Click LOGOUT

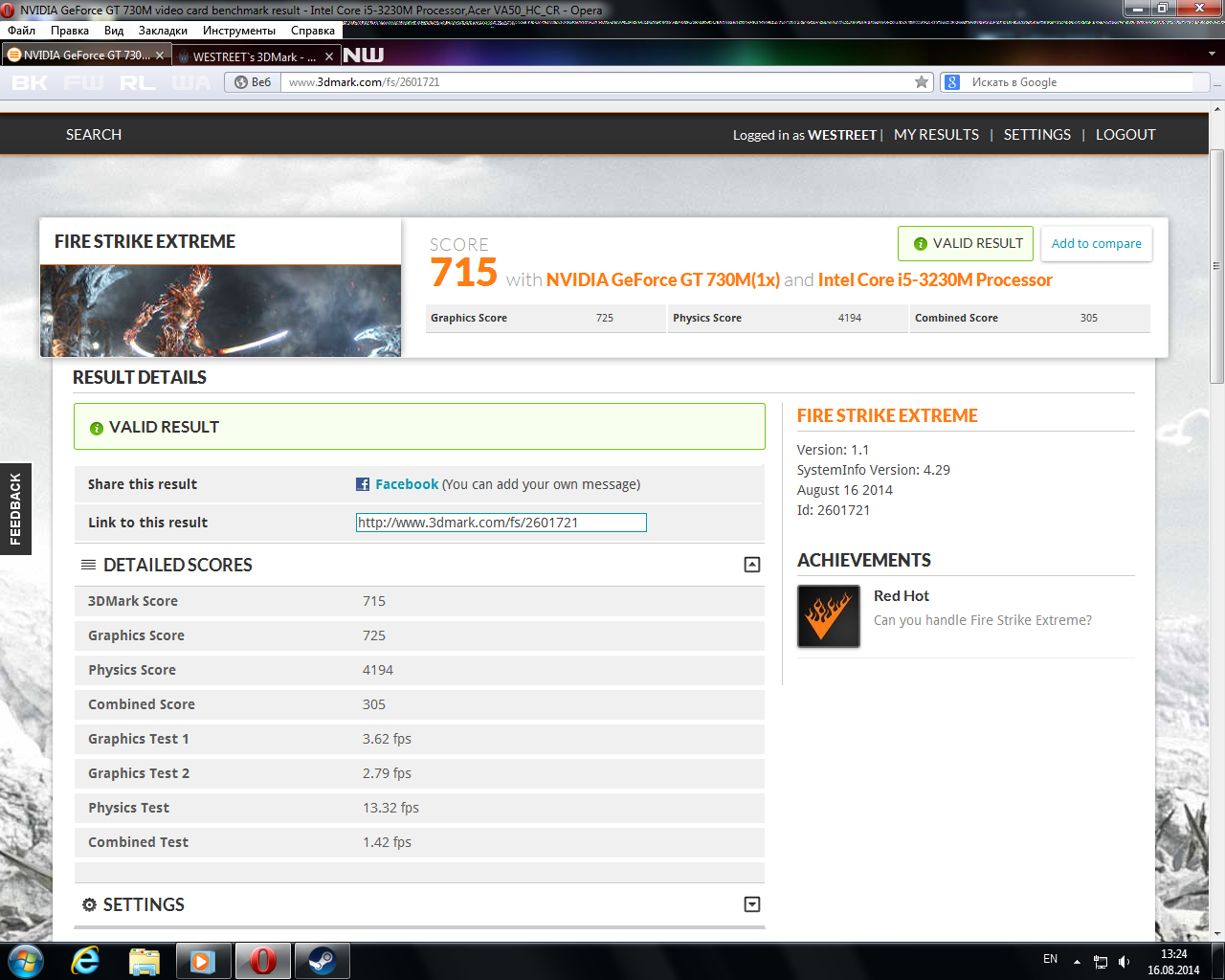click(1125, 135)
